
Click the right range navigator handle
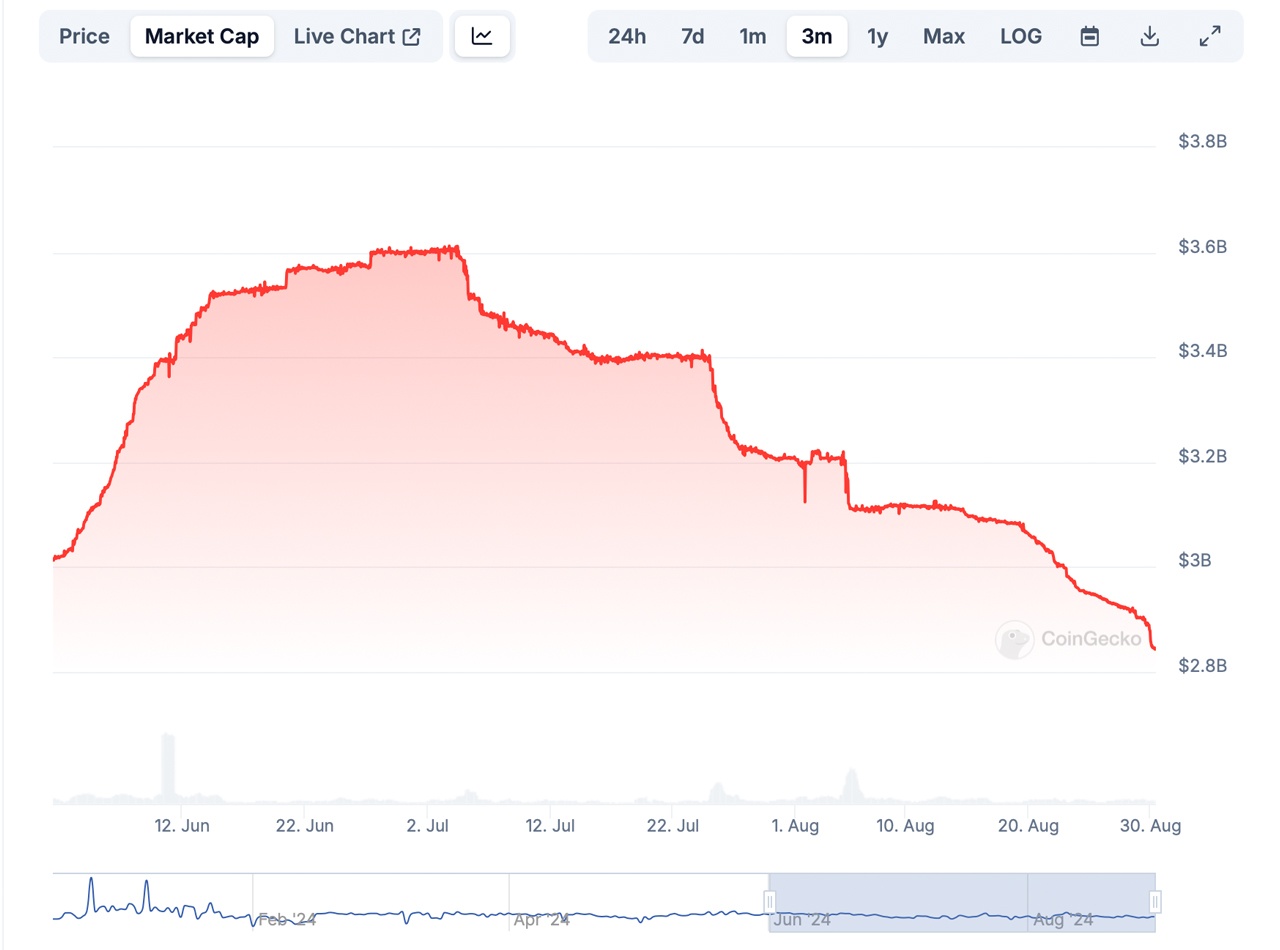coord(1155,903)
